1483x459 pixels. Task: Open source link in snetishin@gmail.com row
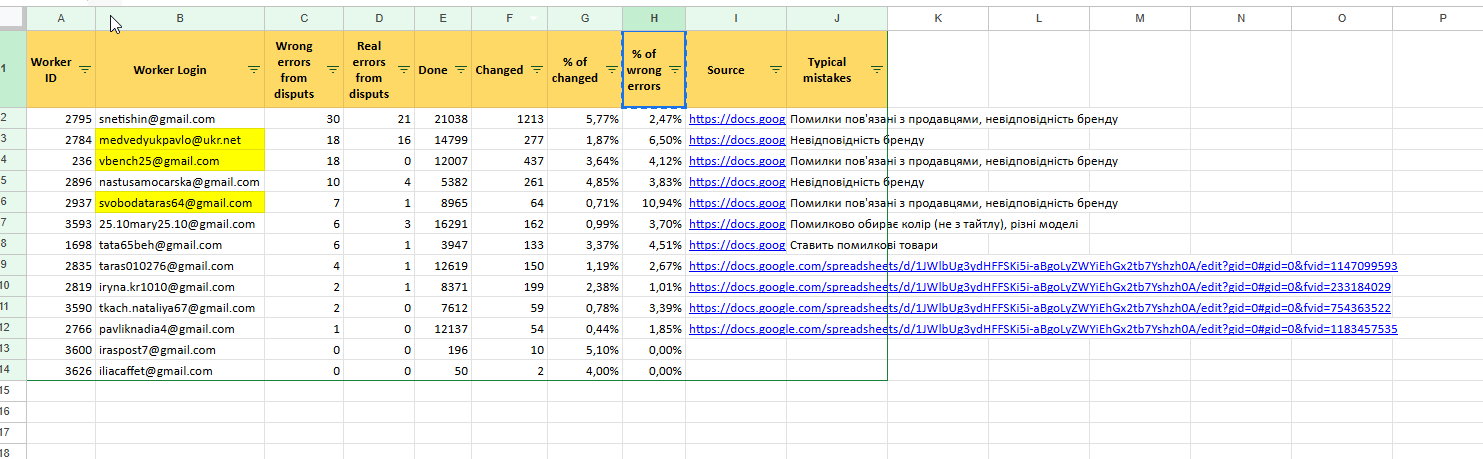(737, 119)
